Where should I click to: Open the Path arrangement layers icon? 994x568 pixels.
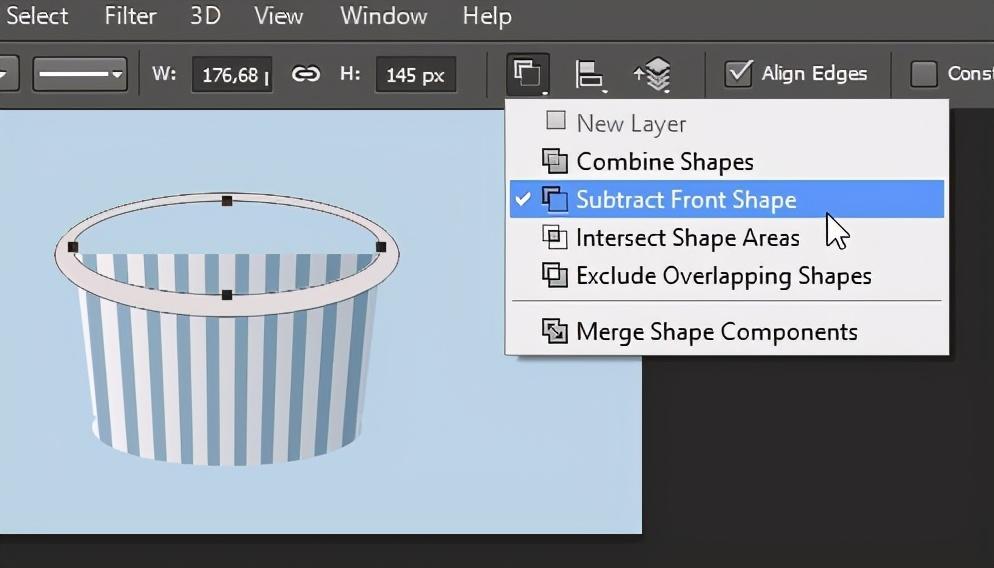tap(653, 75)
